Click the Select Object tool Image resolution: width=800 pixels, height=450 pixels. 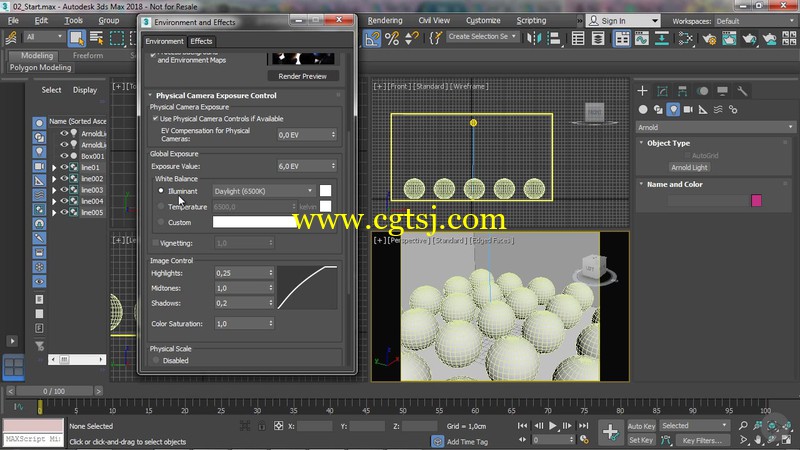point(77,38)
